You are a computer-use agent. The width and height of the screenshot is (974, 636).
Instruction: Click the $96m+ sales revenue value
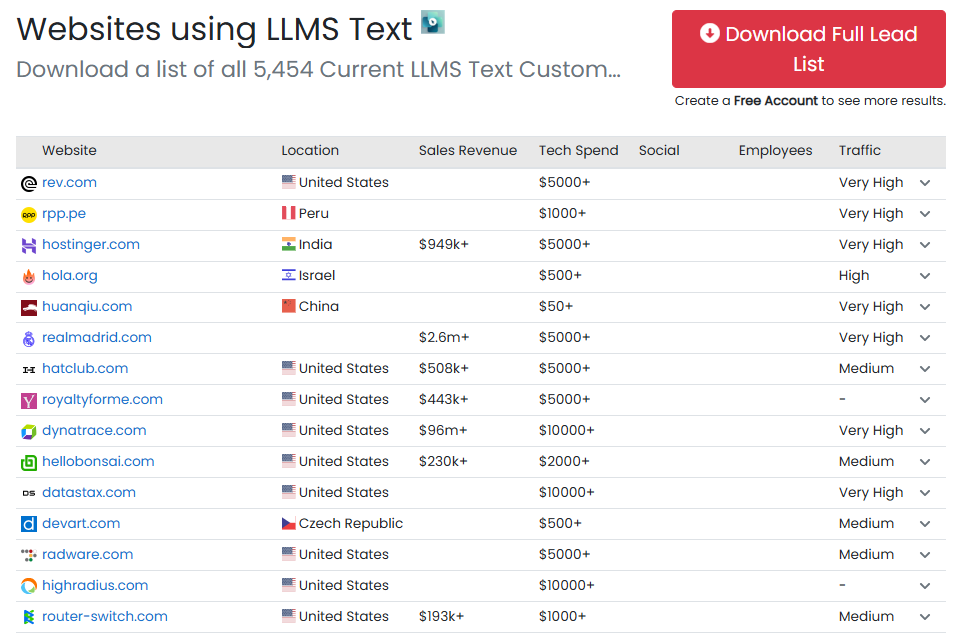(443, 430)
